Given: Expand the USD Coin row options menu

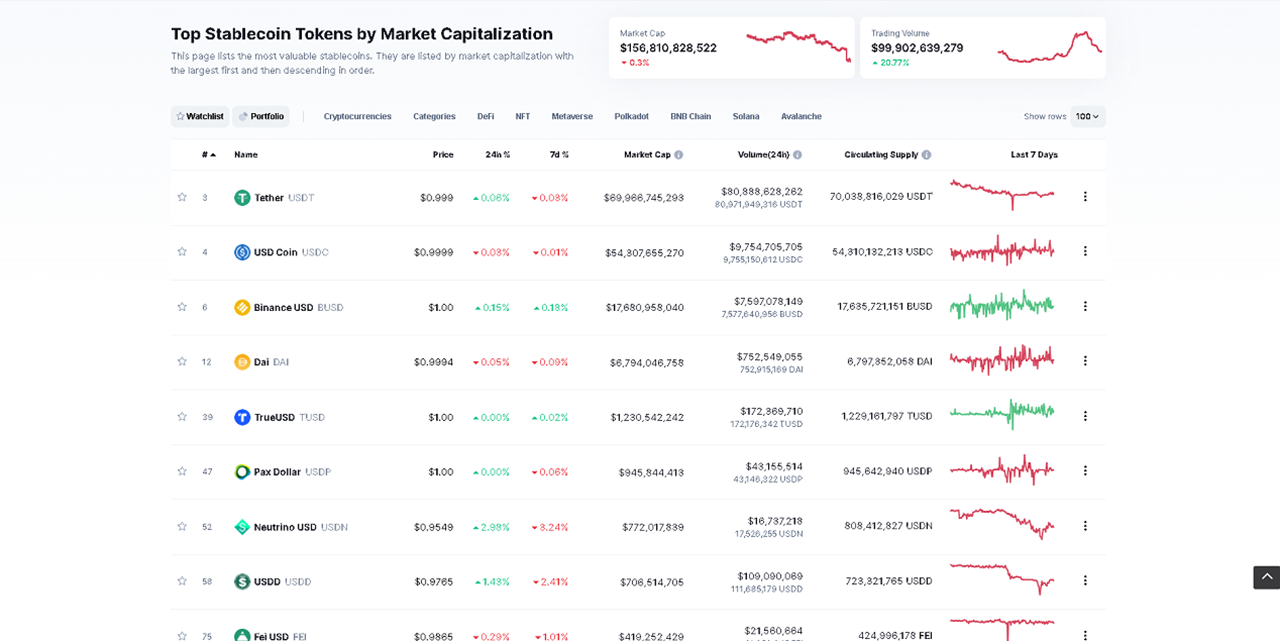Looking at the screenshot, I should (x=1085, y=252).
